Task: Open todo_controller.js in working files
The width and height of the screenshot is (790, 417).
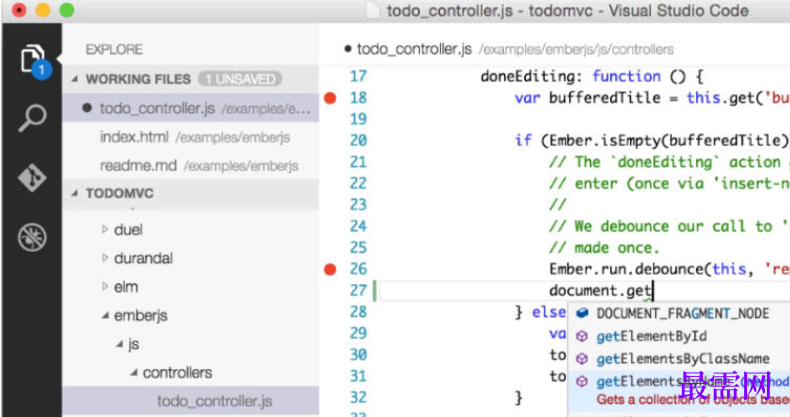Action: tap(190, 108)
